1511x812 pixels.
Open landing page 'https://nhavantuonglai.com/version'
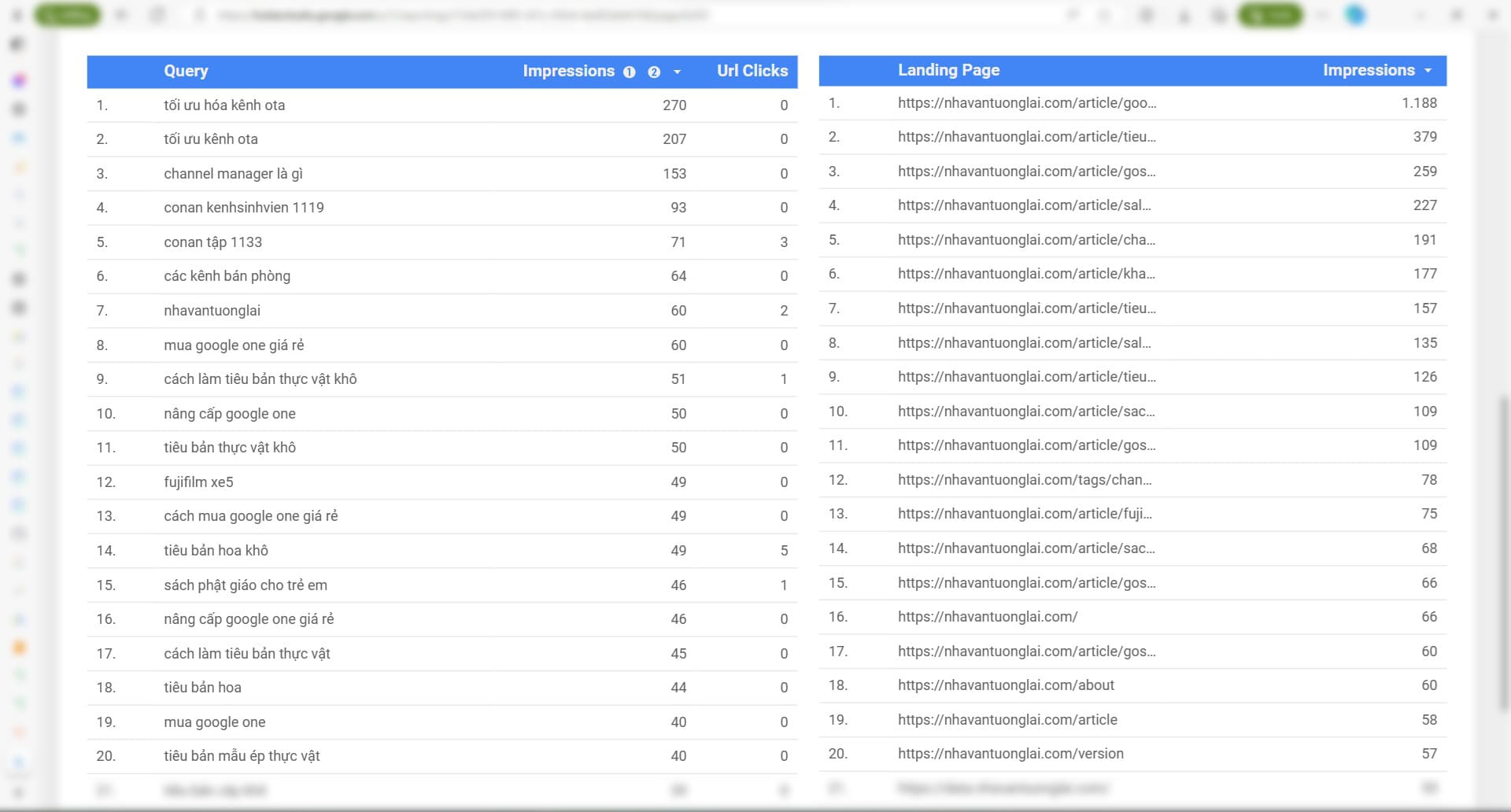[x=1010, y=754]
